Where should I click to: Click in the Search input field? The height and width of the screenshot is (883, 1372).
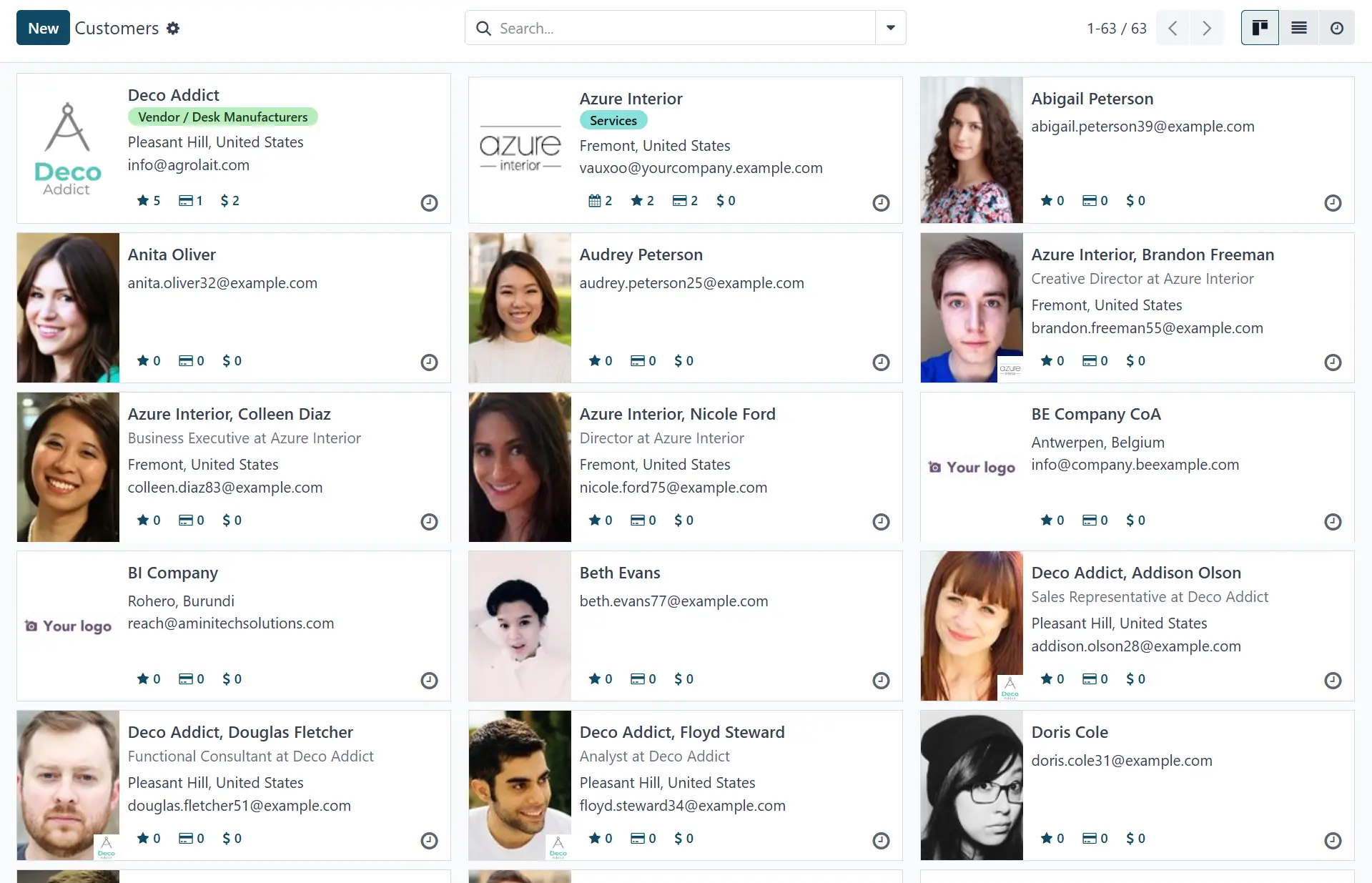coord(679,29)
